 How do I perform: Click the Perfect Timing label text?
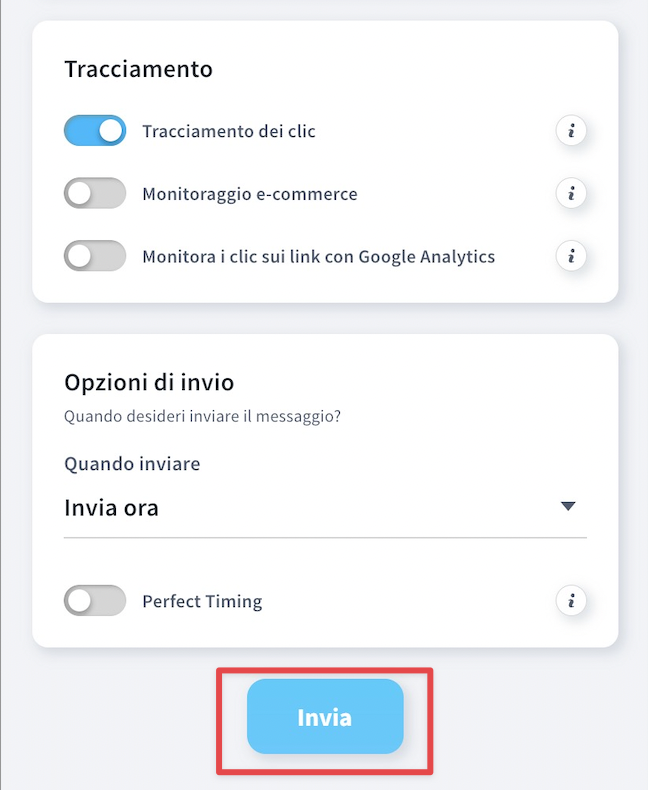tap(202, 601)
